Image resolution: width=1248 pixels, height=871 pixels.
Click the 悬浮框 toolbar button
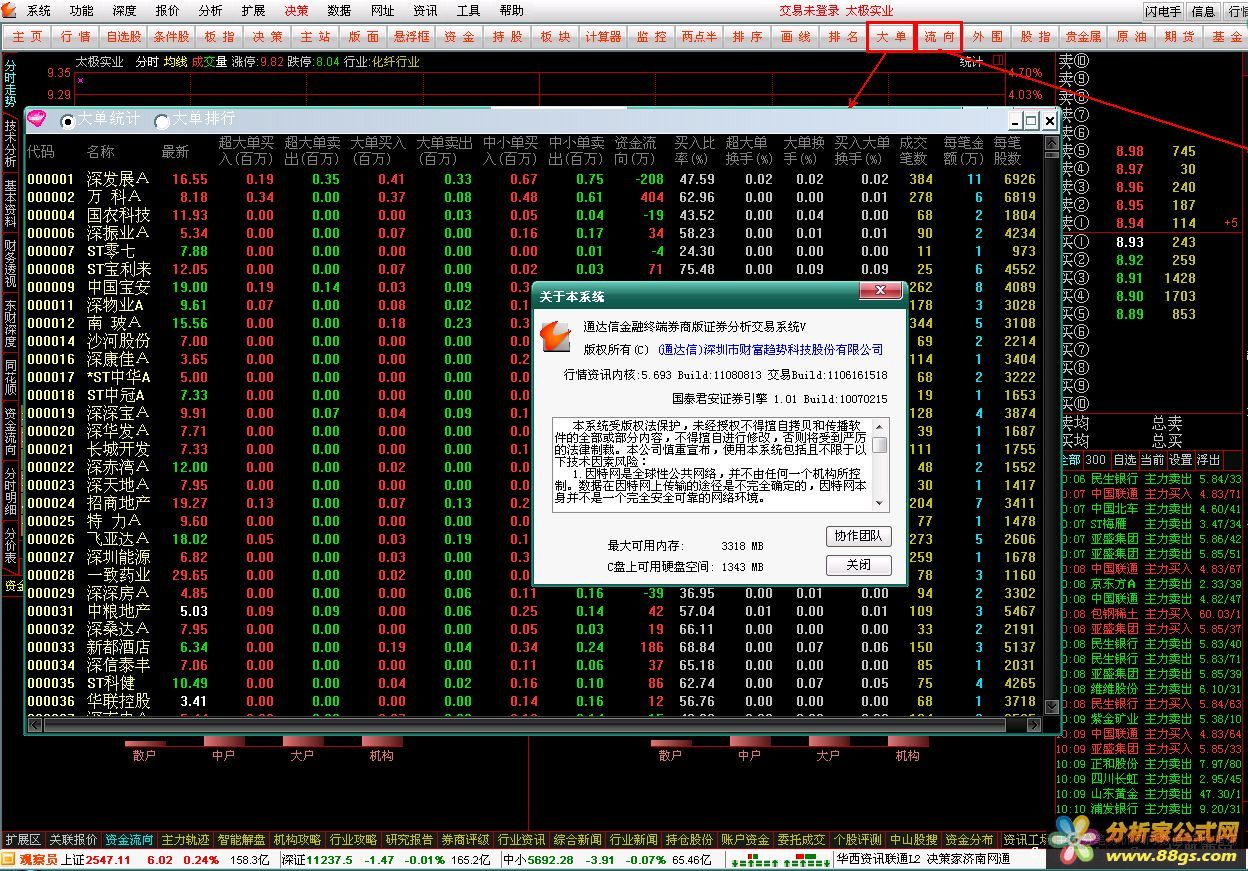click(x=411, y=36)
